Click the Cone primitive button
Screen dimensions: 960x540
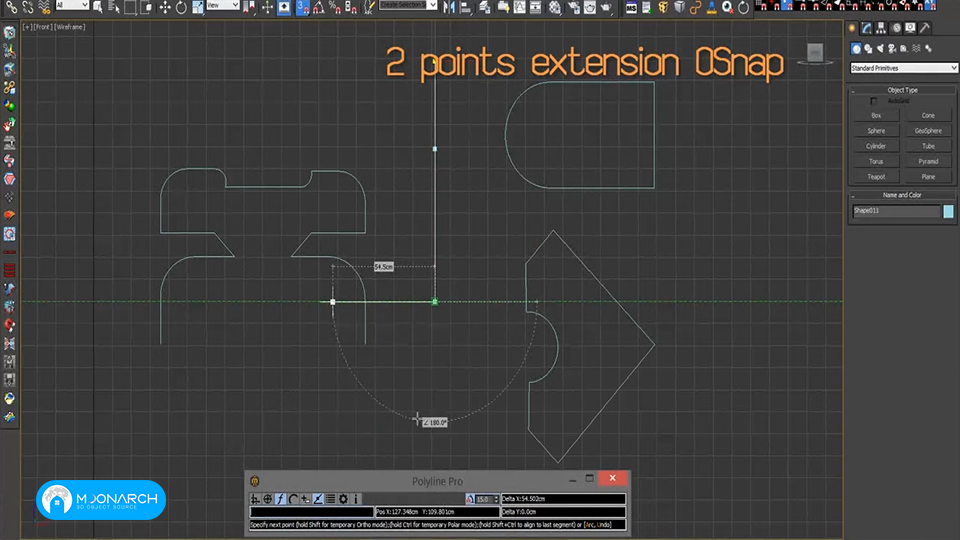pyautogui.click(x=928, y=115)
